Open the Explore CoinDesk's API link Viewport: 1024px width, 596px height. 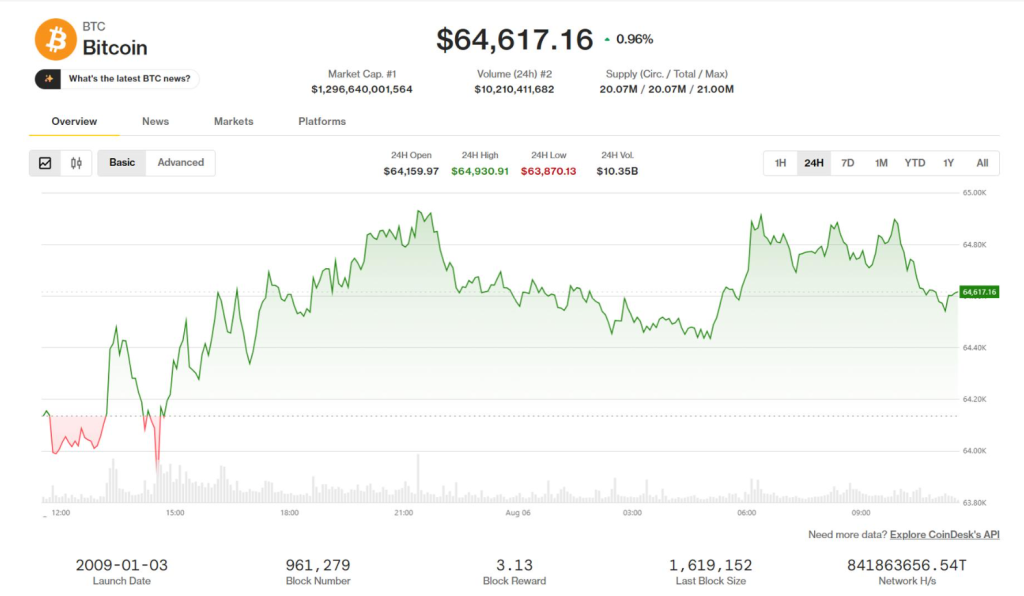944,535
